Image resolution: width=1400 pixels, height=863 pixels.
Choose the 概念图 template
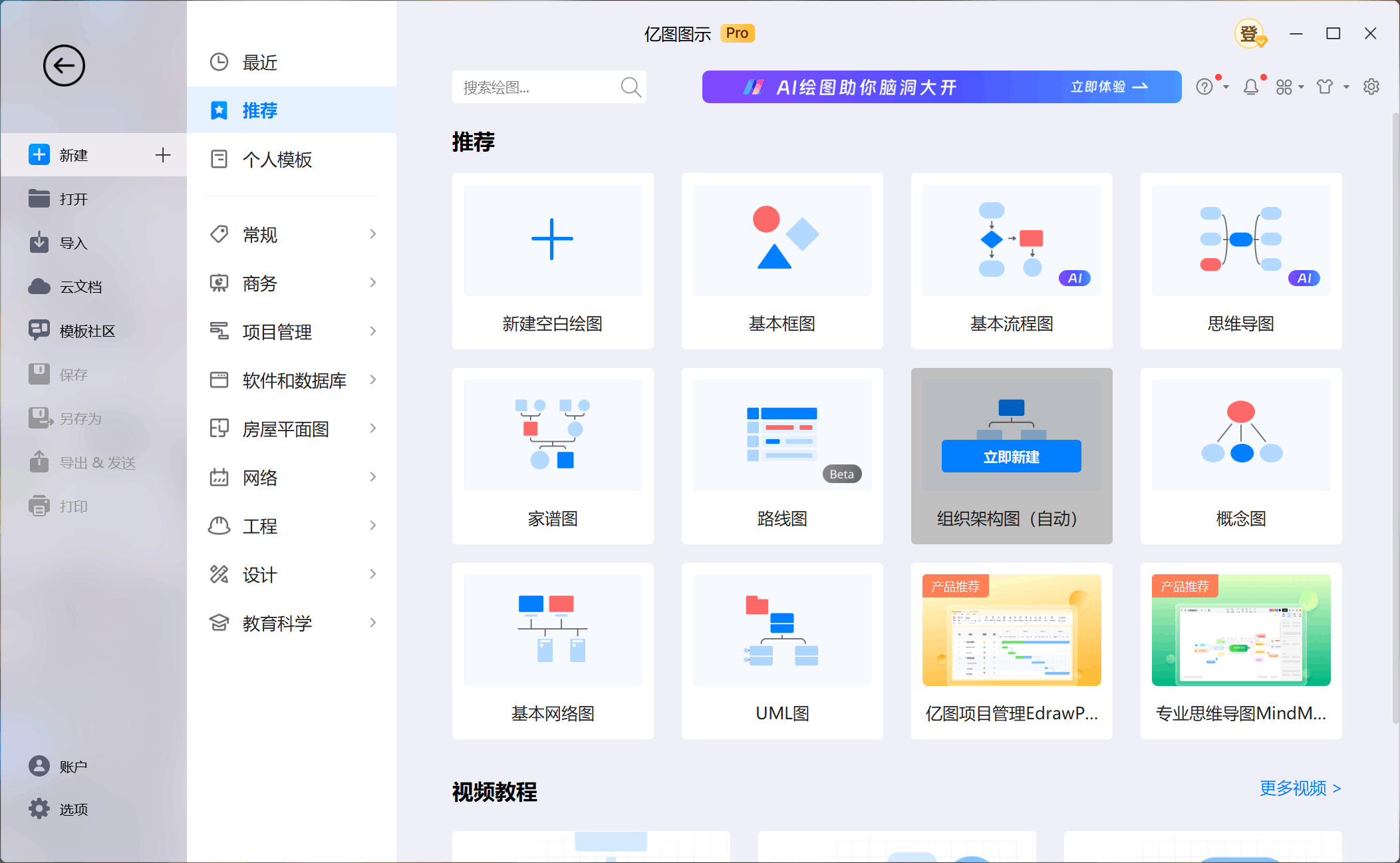[x=1241, y=456]
